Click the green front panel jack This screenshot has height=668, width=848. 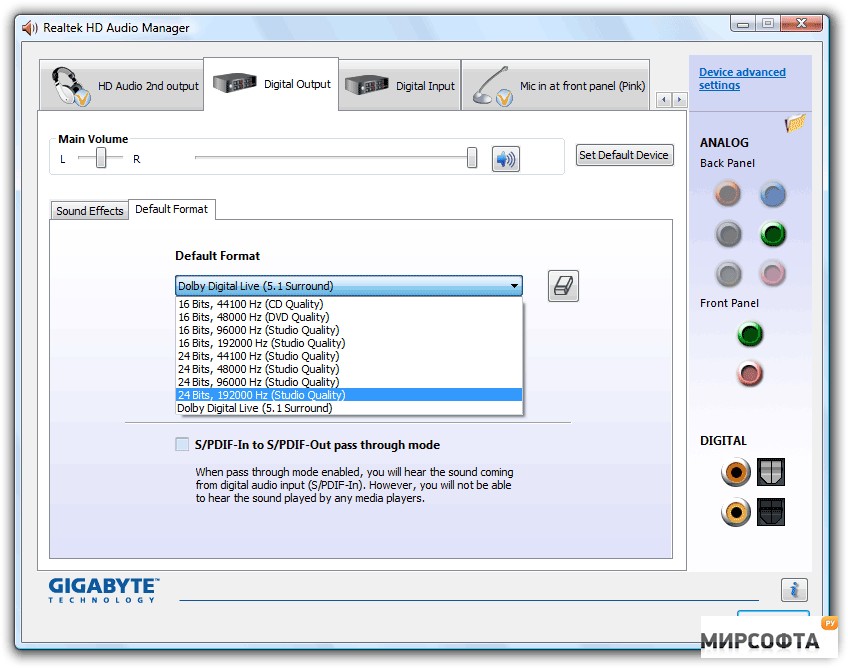click(750, 334)
